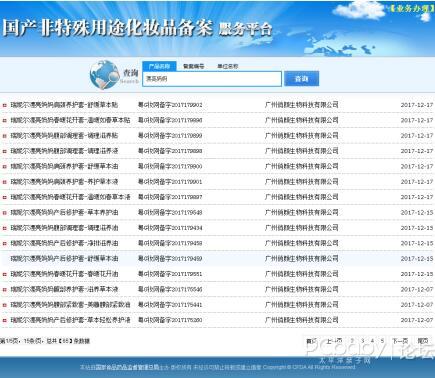The width and height of the screenshot is (435, 378).
Task: Open product ending 滋养草本液
Action: coord(64,289)
